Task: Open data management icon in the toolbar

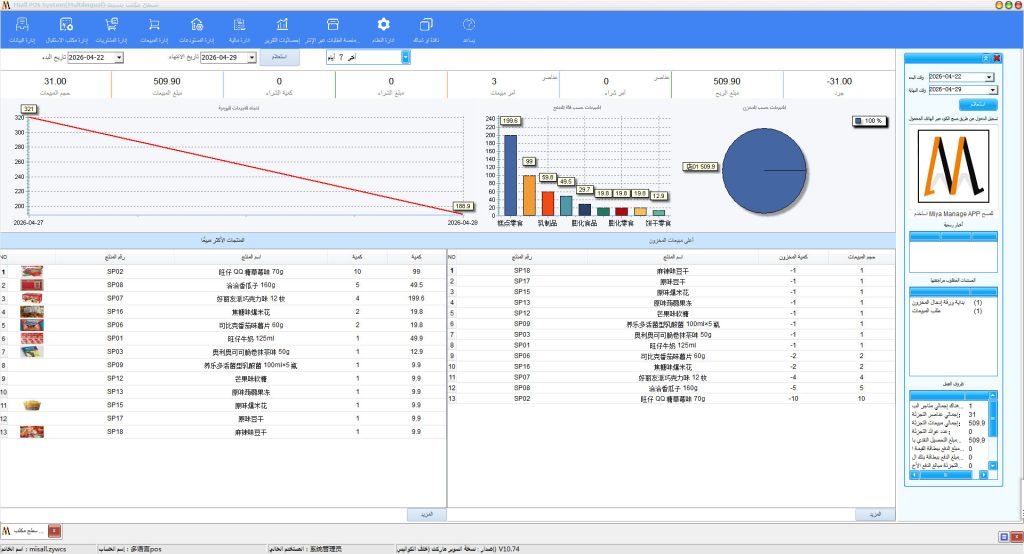Action: 22,25
